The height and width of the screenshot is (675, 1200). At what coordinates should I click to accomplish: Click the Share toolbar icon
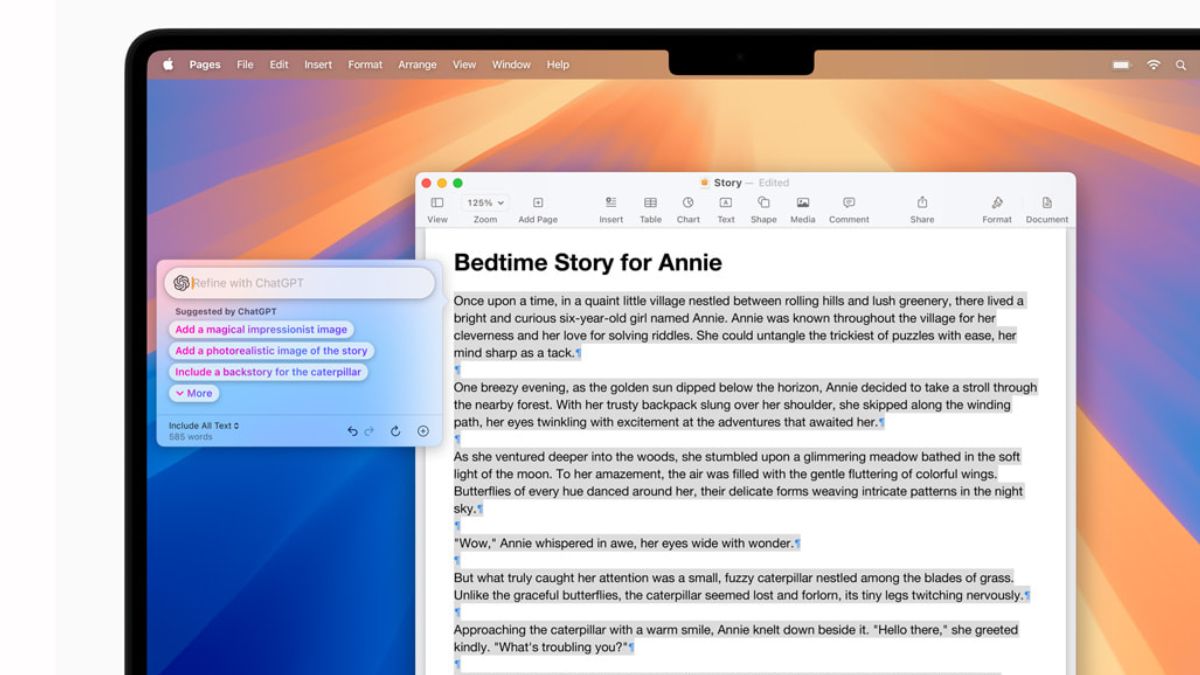click(922, 203)
